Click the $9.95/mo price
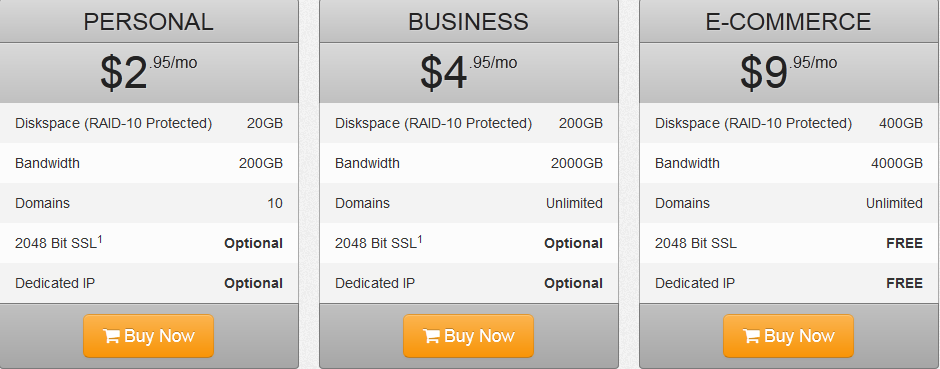 tap(788, 72)
